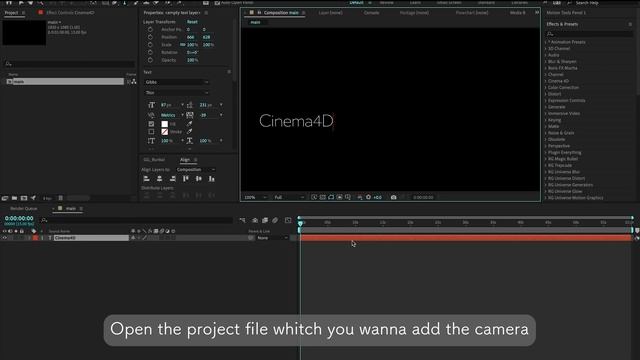This screenshot has width=640, height=360.
Task: Click the align horizontal center icon
Action: pyautogui.click(x=160, y=179)
